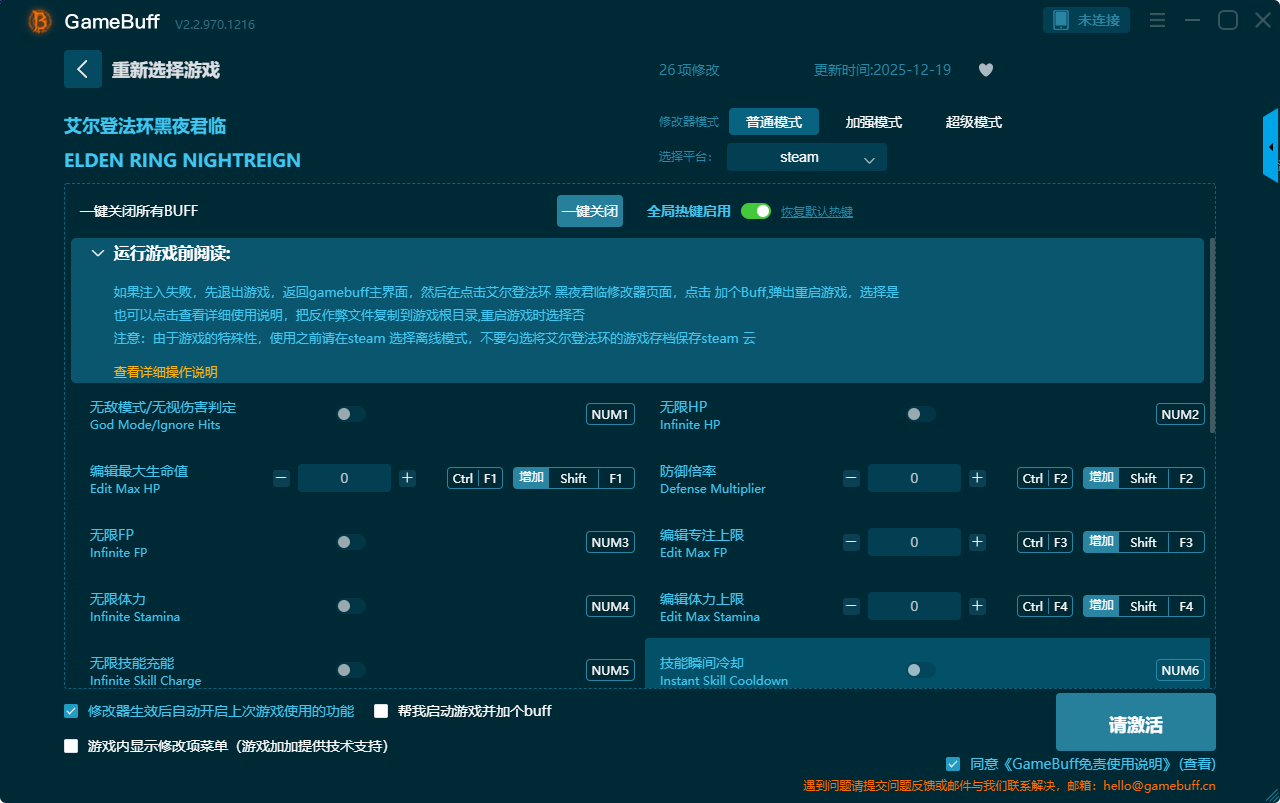Select super mode tab (超级模式)
The height and width of the screenshot is (803, 1280).
point(973,122)
